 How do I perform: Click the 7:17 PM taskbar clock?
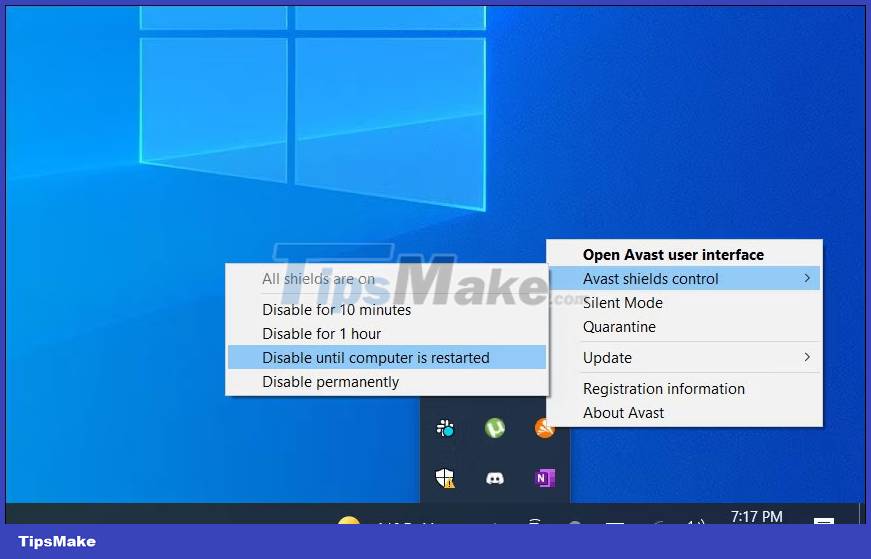click(757, 517)
